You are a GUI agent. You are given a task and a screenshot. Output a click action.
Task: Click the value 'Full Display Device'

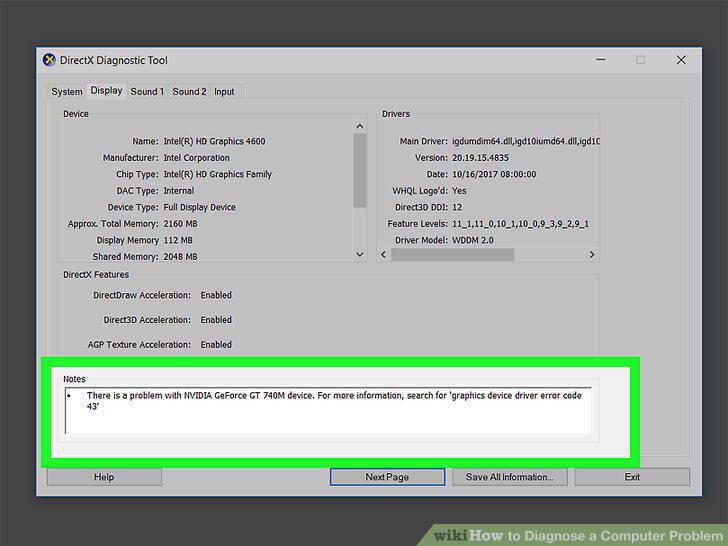pos(200,207)
